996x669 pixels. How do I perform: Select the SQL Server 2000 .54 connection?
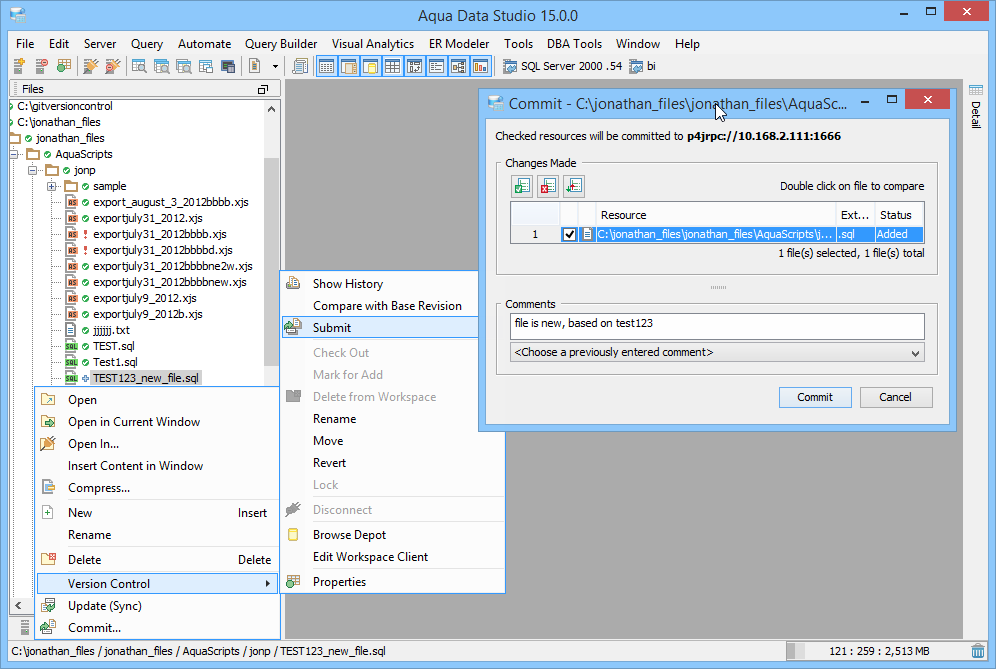(x=562, y=66)
